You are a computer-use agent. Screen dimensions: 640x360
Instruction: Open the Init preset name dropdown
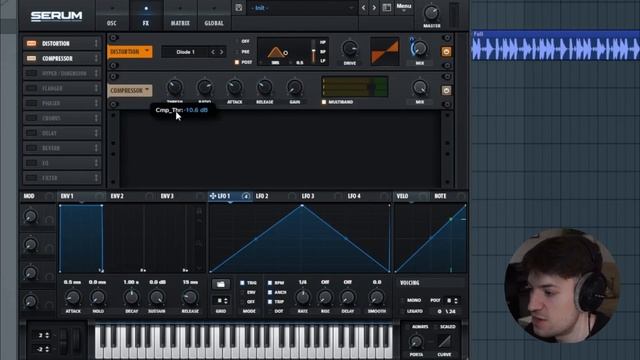[302, 8]
